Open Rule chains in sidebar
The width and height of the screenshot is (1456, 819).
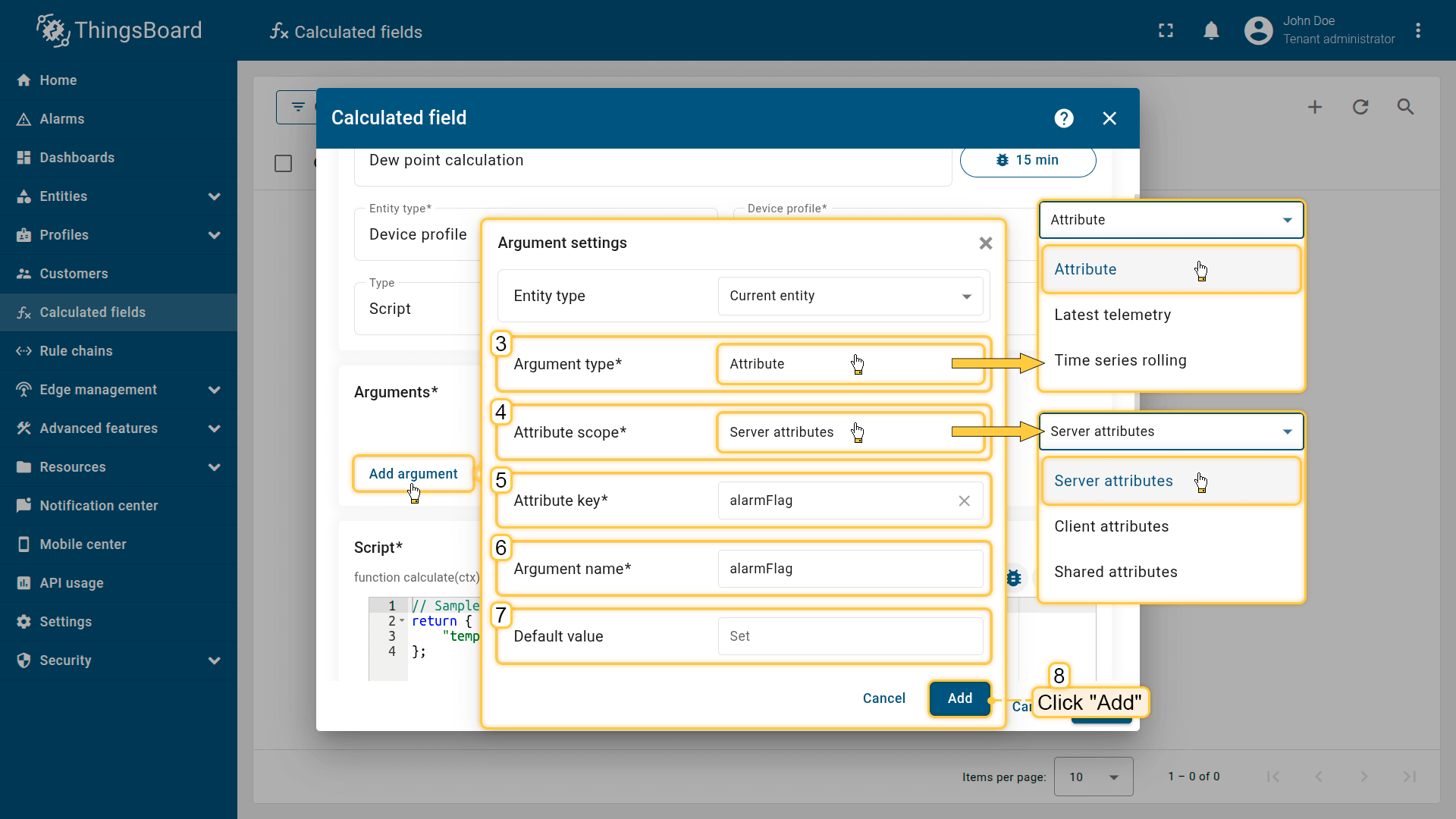pos(76,351)
